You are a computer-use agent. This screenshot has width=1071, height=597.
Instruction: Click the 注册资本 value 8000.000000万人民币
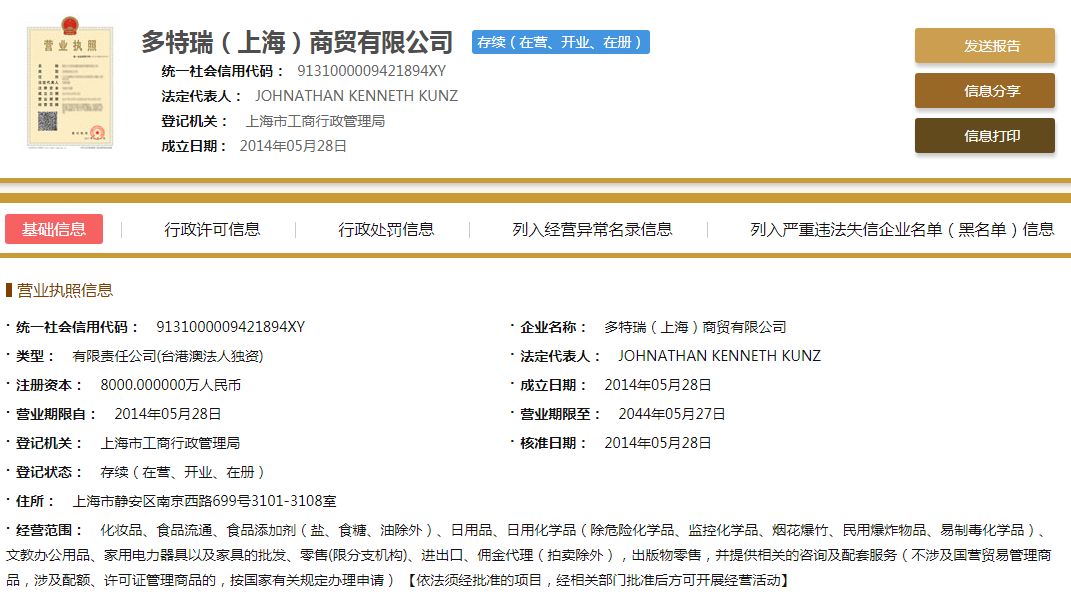170,385
